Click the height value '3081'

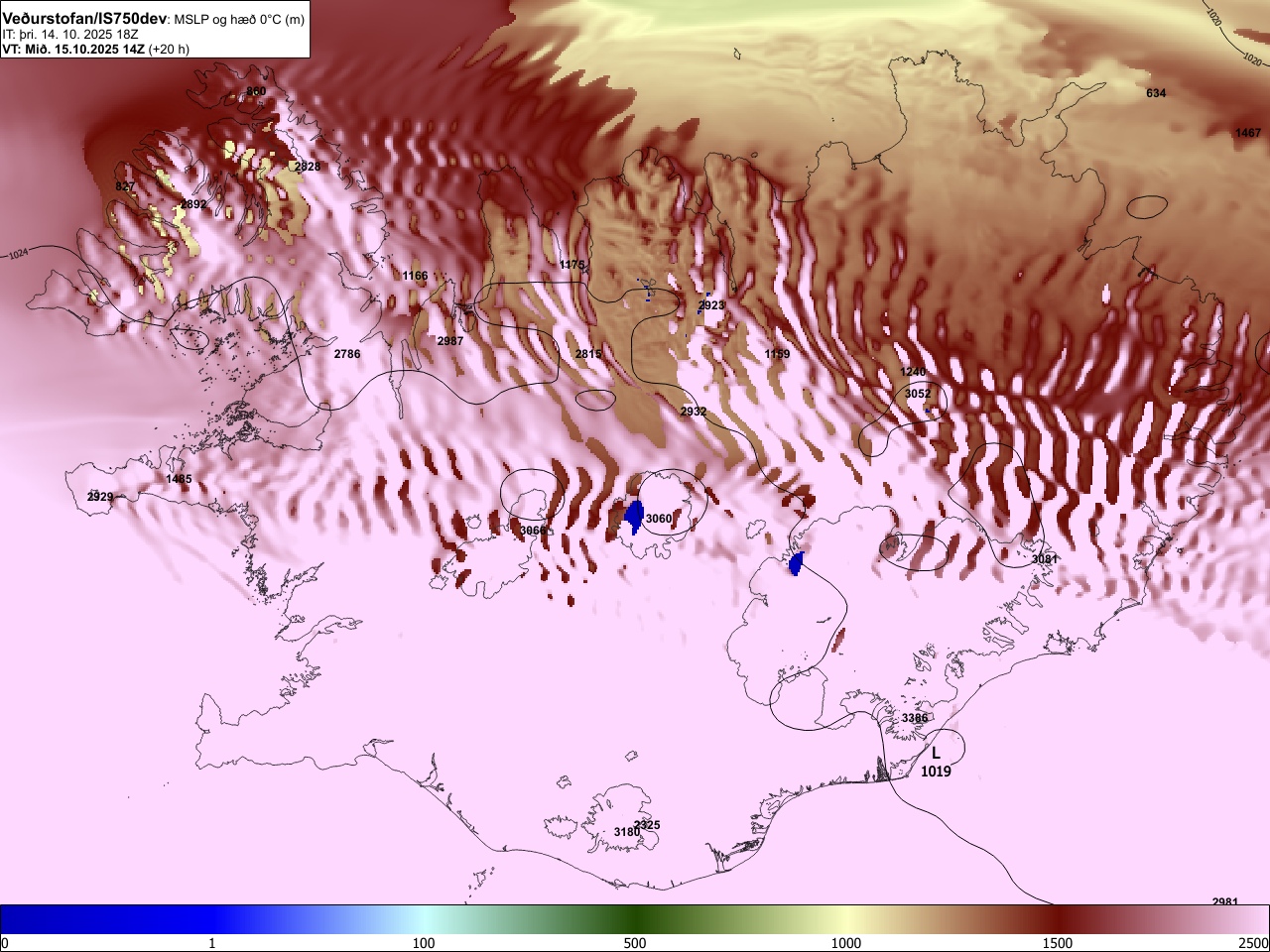1045,559
